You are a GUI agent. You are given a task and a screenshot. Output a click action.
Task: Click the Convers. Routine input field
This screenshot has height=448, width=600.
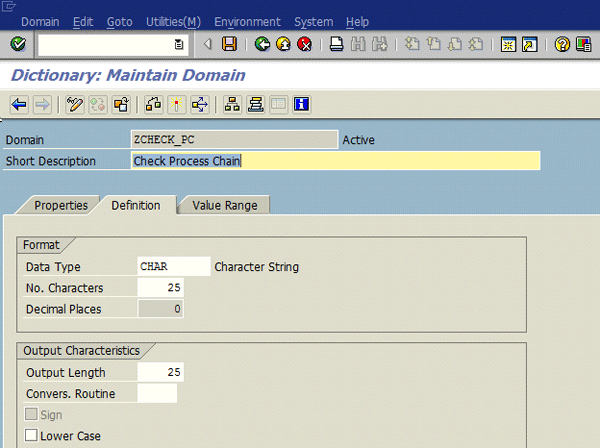point(157,394)
